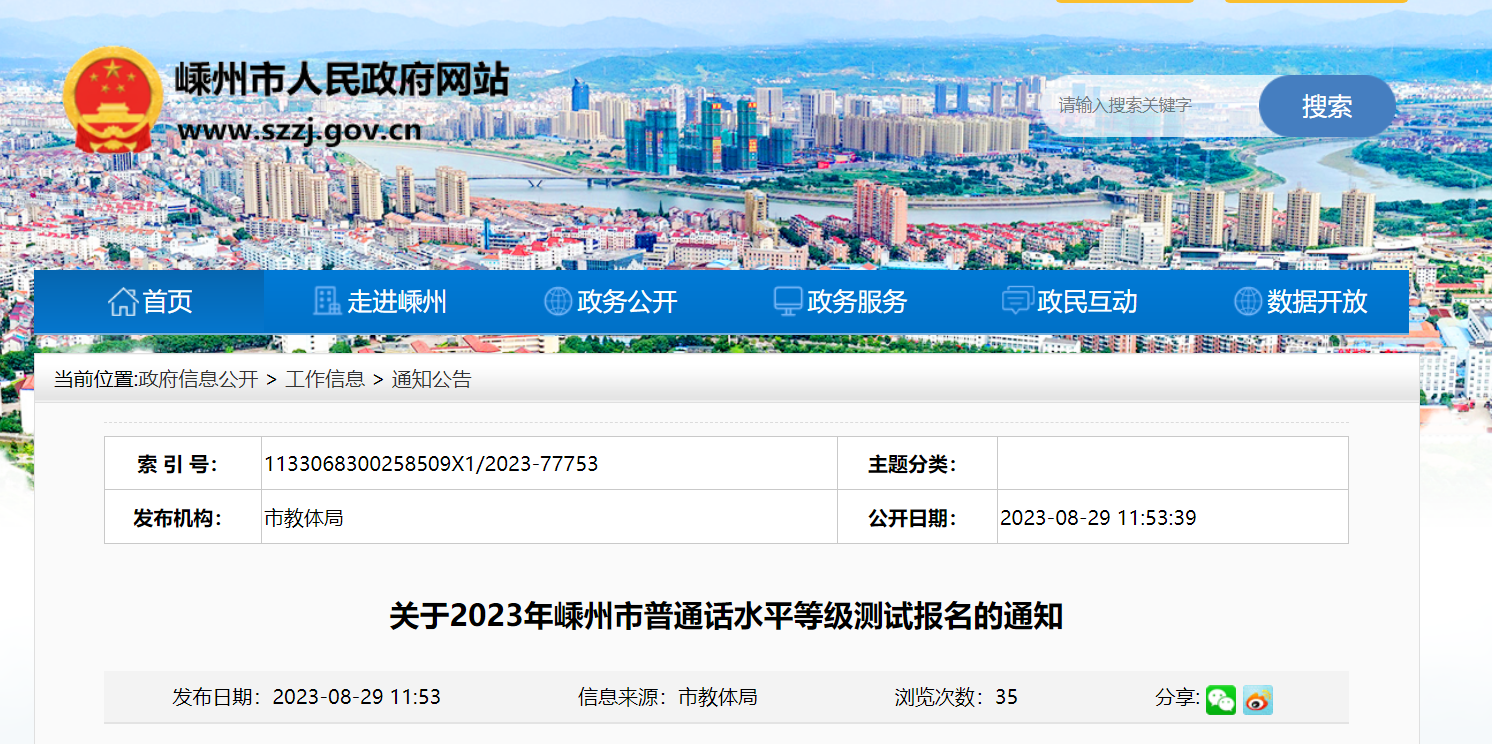Follow the 政府信息公开 breadcrumb link
Image resolution: width=1492 pixels, height=744 pixels.
[x=198, y=380]
